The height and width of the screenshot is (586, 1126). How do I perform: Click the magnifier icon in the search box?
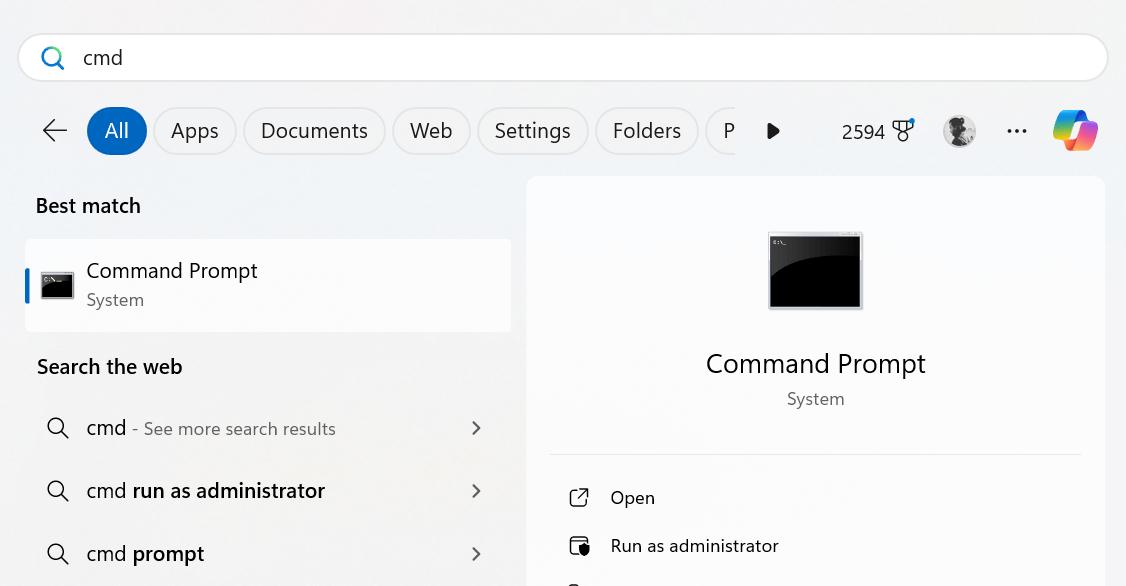click(x=52, y=57)
